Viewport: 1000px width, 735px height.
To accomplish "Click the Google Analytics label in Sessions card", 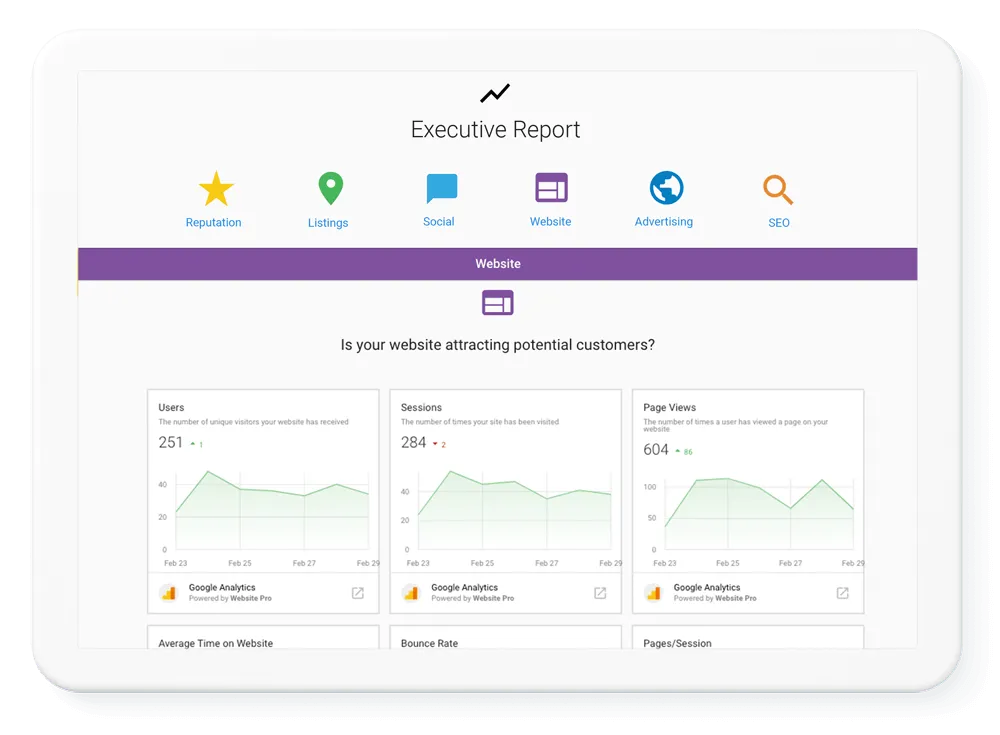I will coord(464,587).
